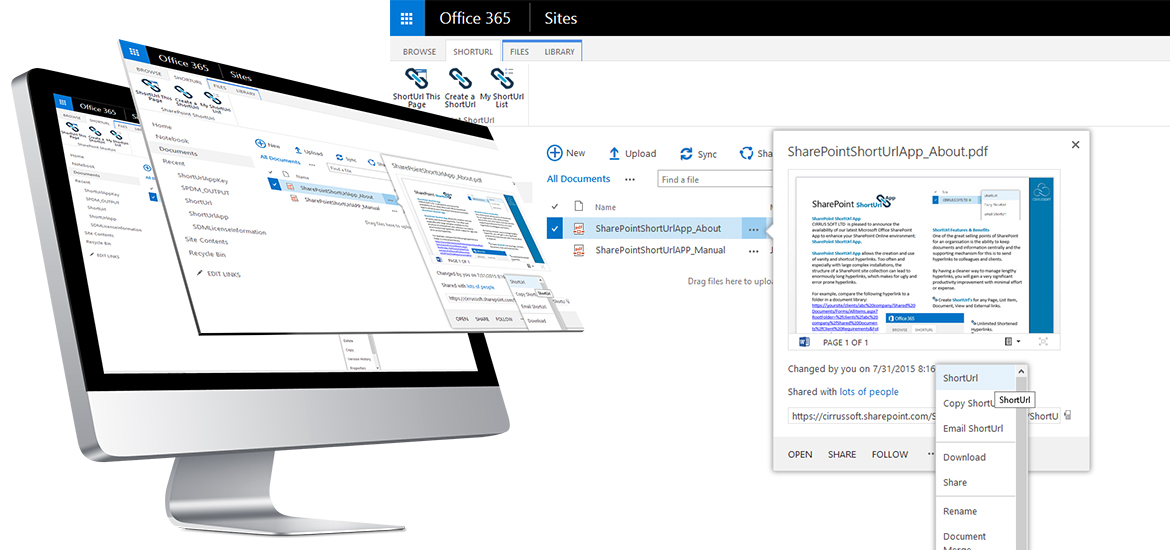Open the SharePointShortUrlAPP_Manual file in the large list

coord(660,250)
